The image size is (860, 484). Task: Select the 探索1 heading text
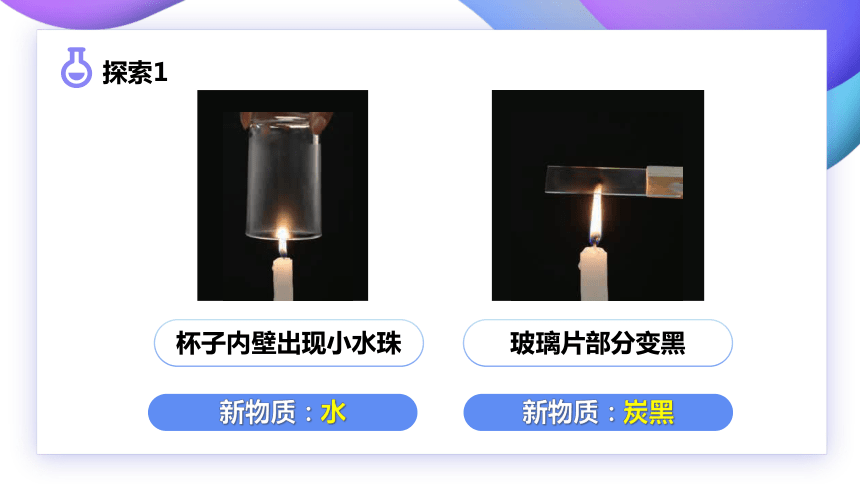(134, 72)
